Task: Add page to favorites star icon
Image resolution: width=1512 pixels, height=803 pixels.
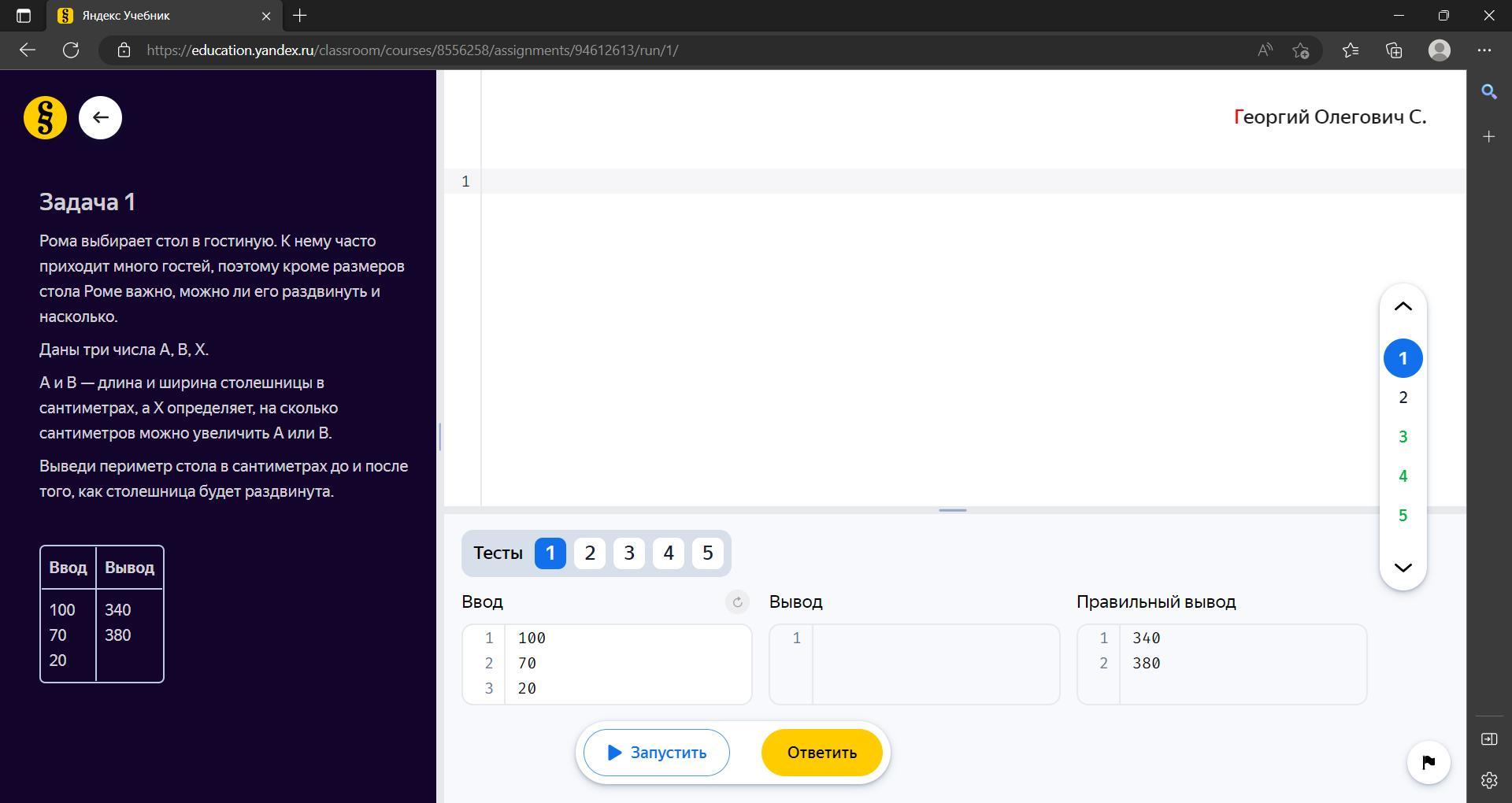Action: (1300, 50)
